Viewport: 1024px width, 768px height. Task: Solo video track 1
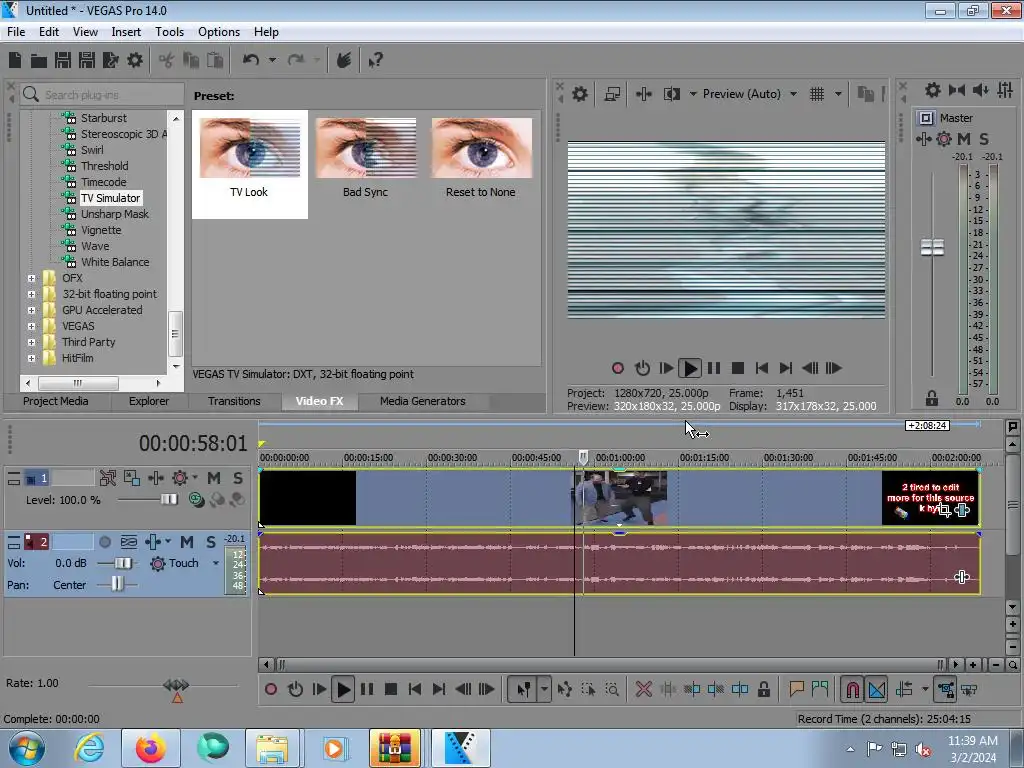[x=238, y=478]
